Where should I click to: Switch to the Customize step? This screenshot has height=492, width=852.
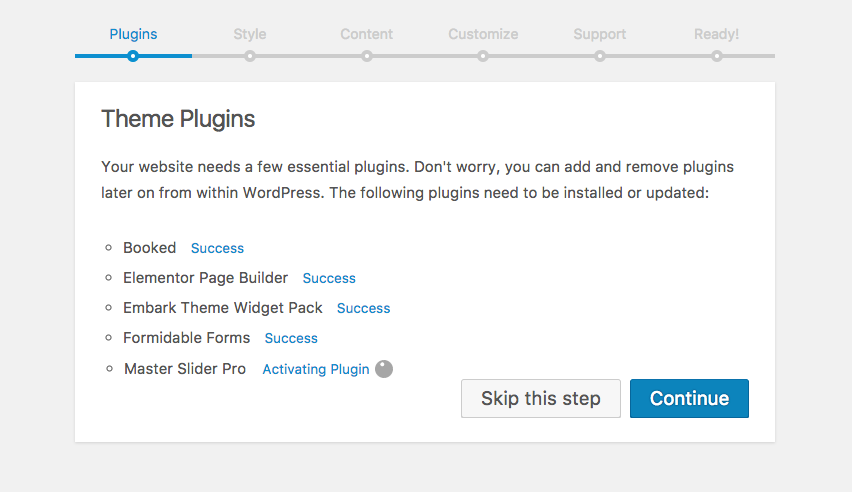(x=483, y=34)
